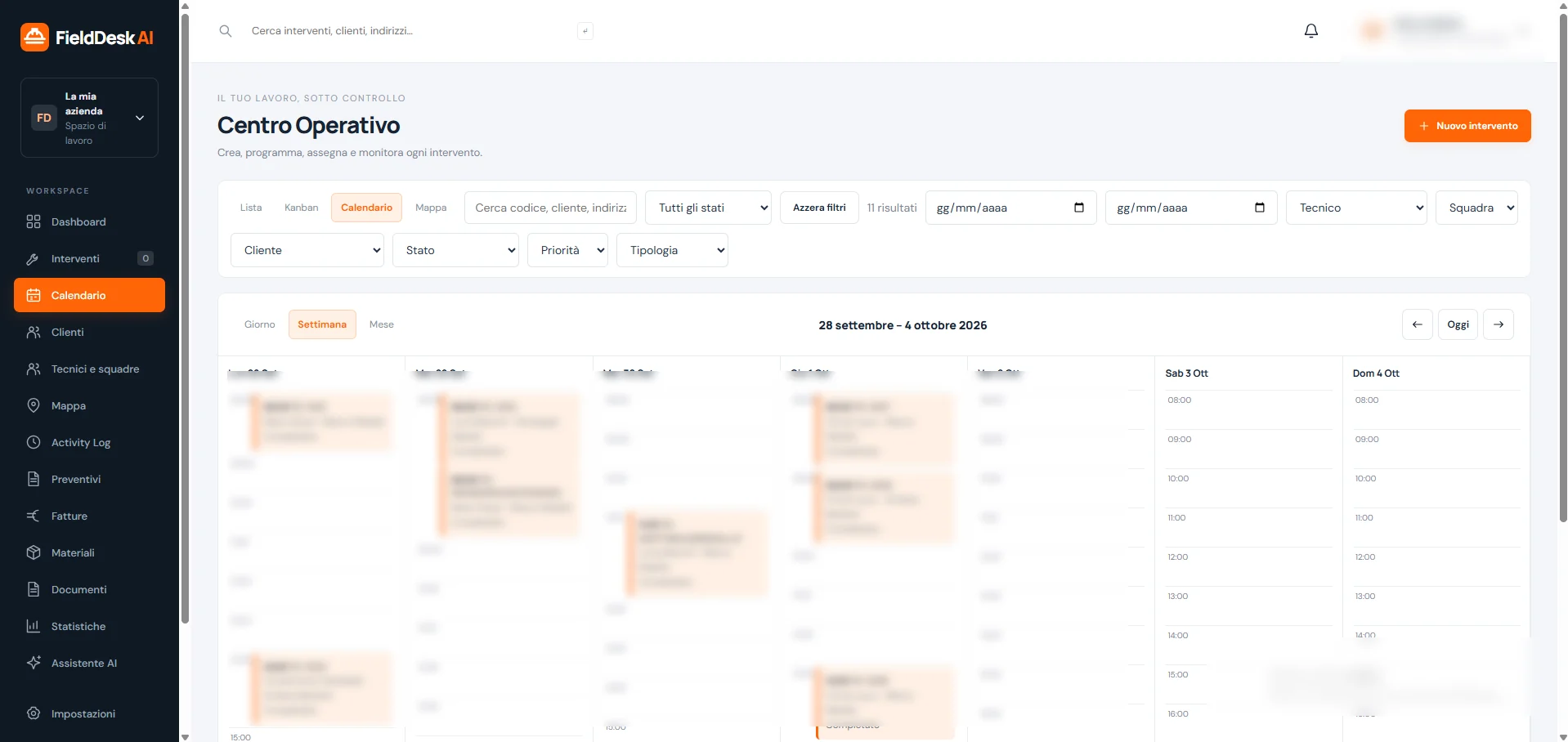Open the Squadra filter dropdown
Screen dimensions: 1568x742
click(x=1476, y=208)
